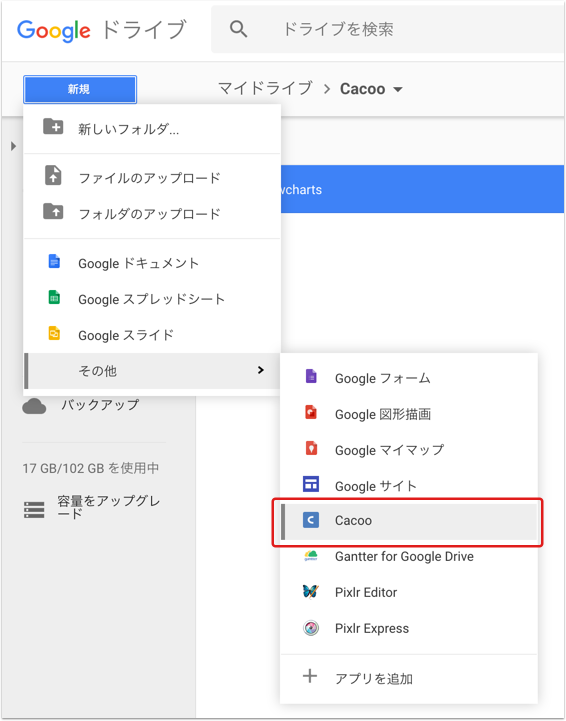The width and height of the screenshot is (566, 721).
Task: Click the Google Docs blue icon
Action: 54,262
